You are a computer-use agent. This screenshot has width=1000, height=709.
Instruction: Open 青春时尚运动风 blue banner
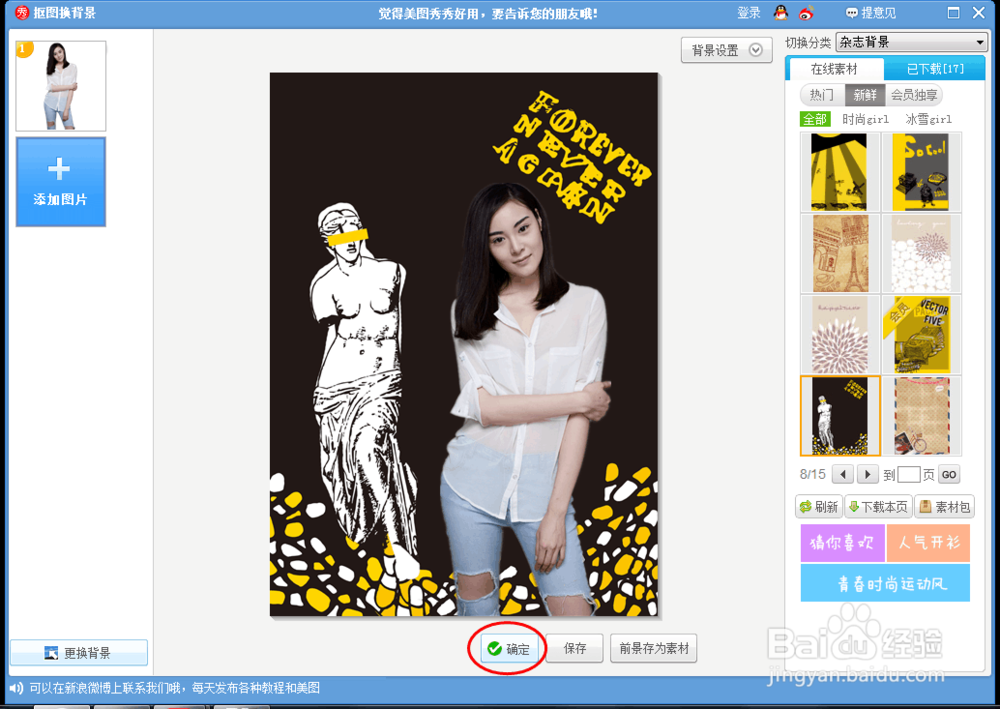[885, 583]
